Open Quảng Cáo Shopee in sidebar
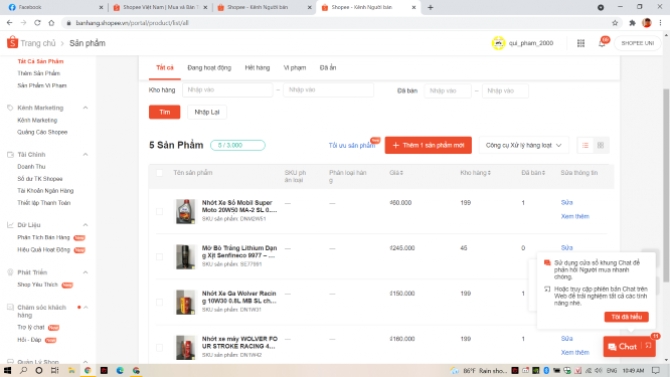 pyautogui.click(x=42, y=132)
